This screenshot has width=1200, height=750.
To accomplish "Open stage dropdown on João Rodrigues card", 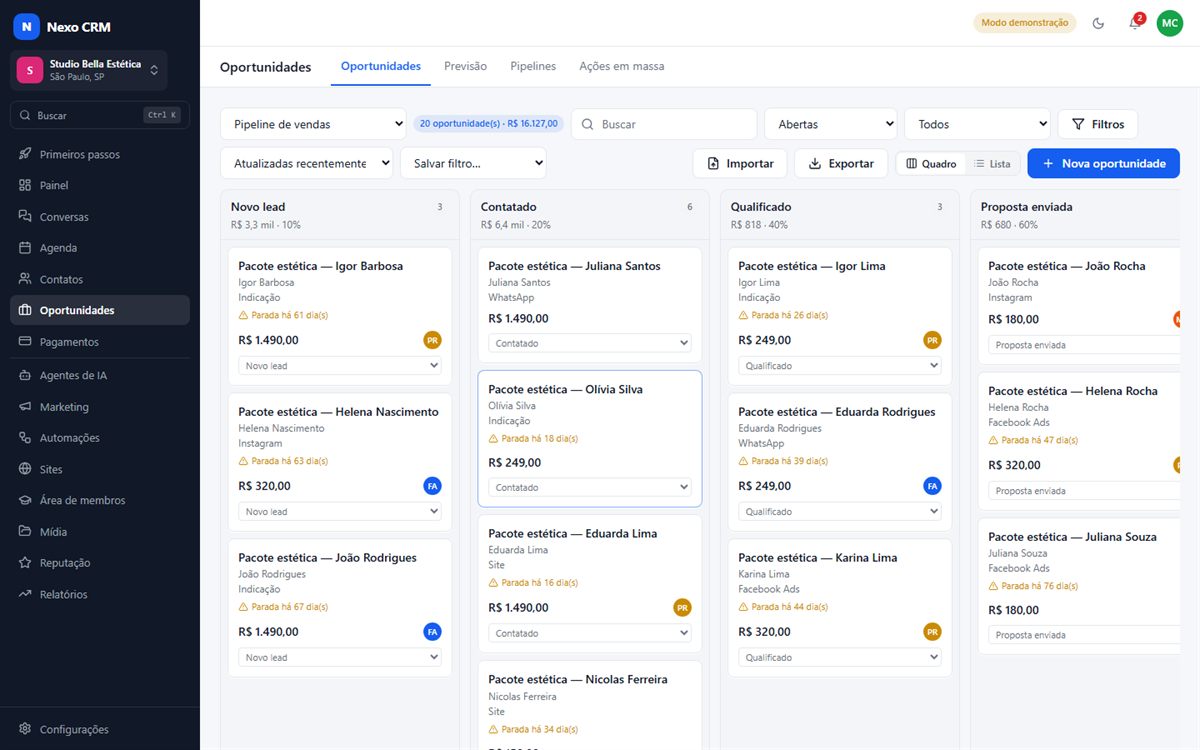I will coord(340,658).
